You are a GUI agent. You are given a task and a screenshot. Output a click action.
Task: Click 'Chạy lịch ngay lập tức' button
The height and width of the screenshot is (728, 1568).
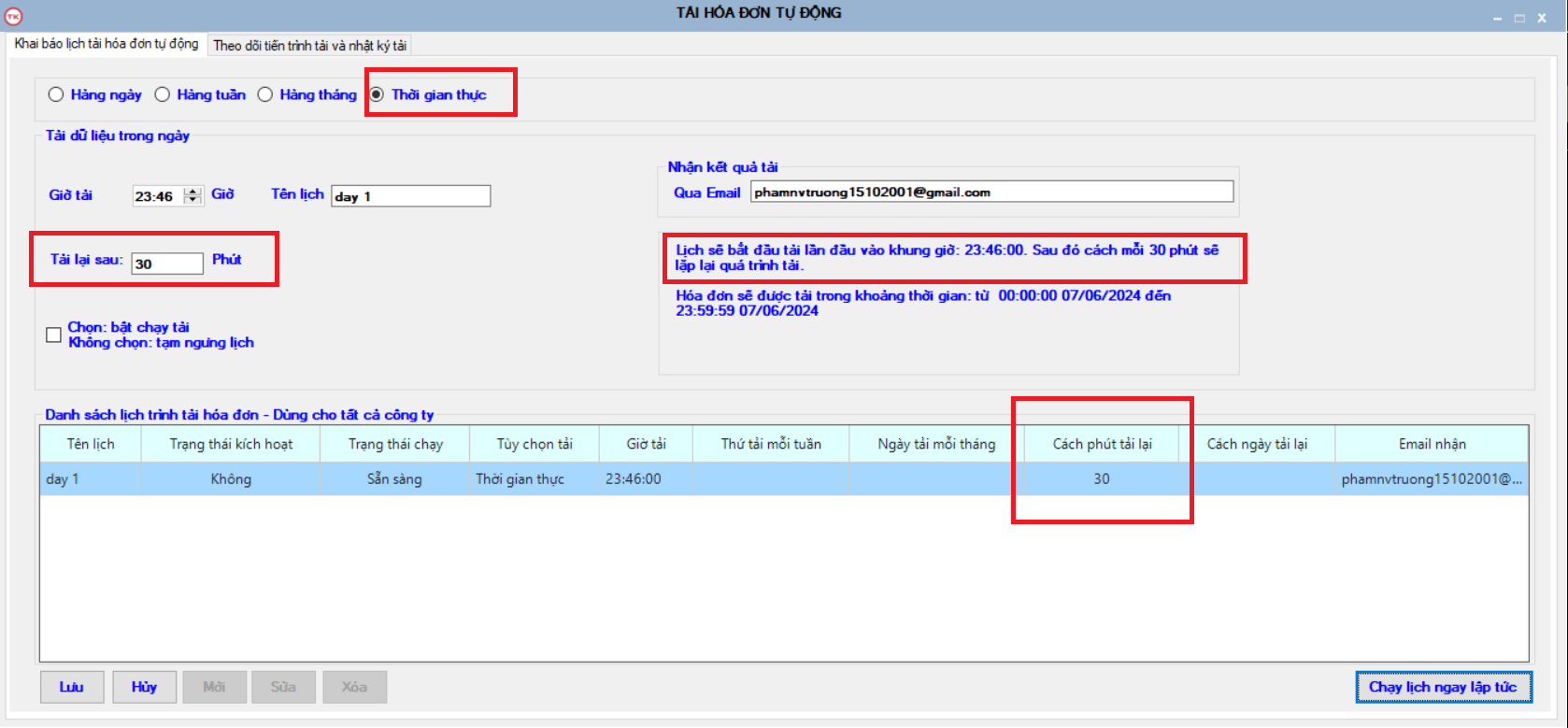(1443, 687)
